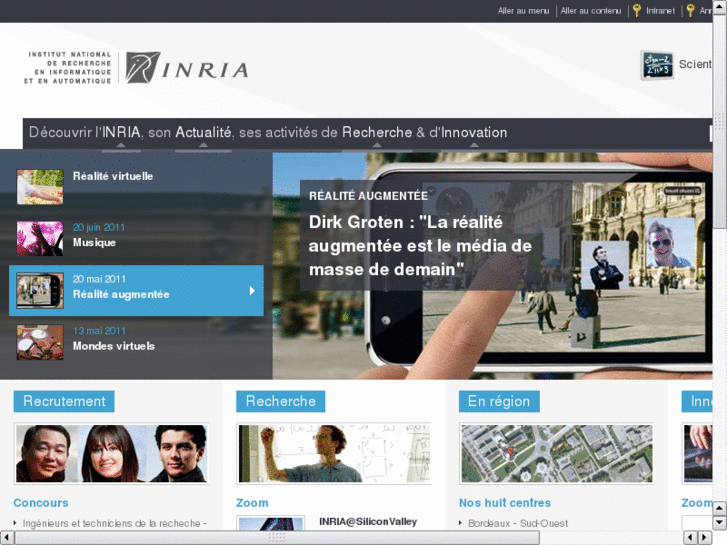Image resolution: width=727 pixels, height=545 pixels.
Task: Click the vertical scroll down arrow
Action: [x=720, y=523]
